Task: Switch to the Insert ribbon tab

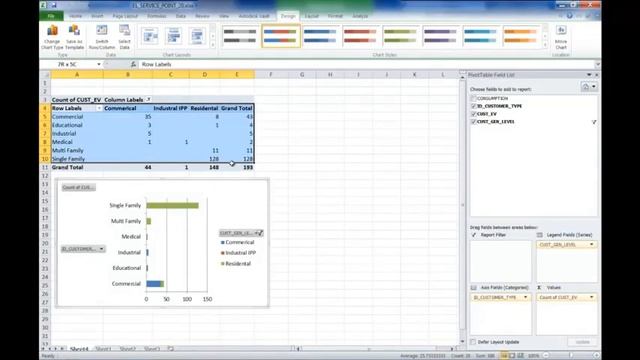Action: click(x=97, y=16)
